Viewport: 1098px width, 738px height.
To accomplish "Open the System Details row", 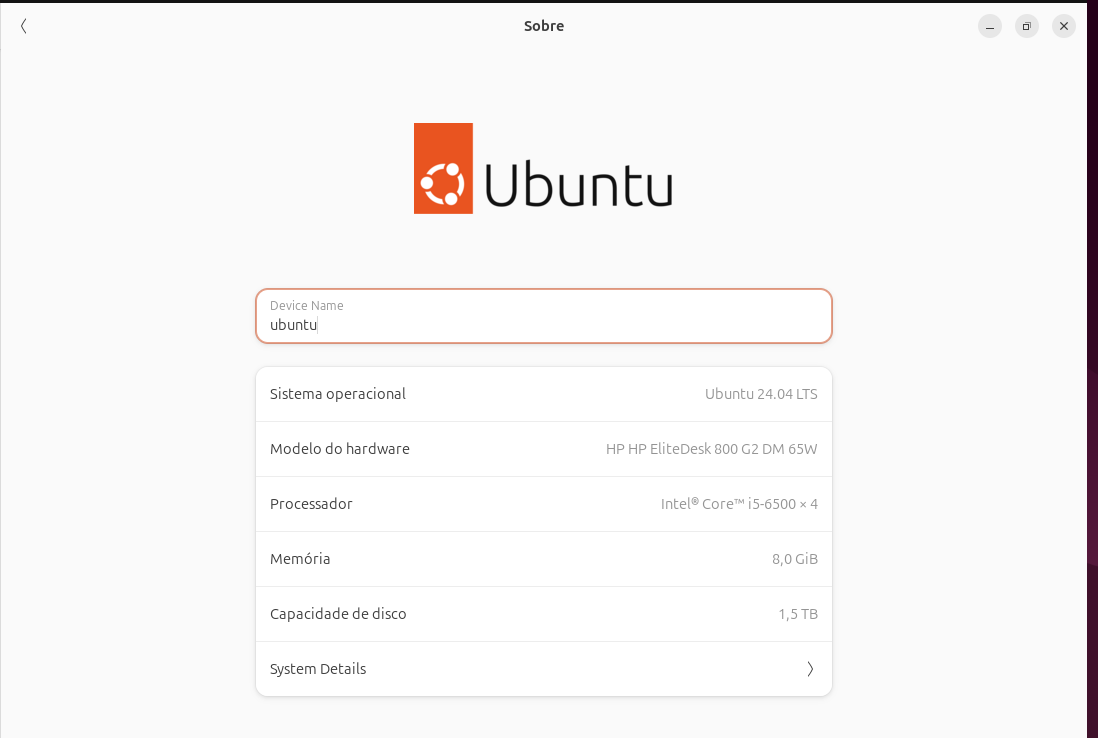I will [543, 669].
